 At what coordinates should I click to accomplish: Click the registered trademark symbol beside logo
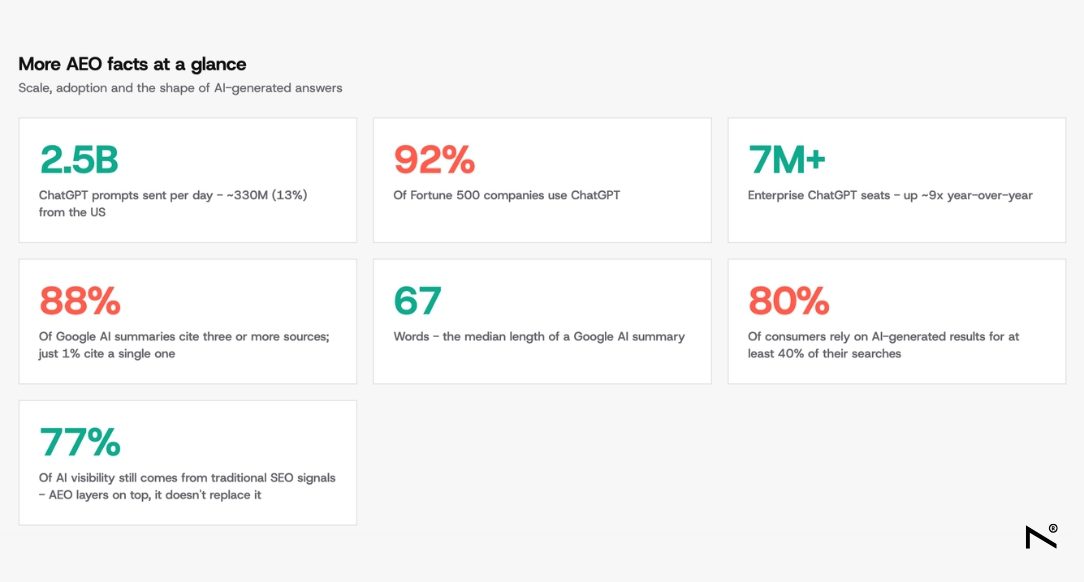[x=1053, y=528]
